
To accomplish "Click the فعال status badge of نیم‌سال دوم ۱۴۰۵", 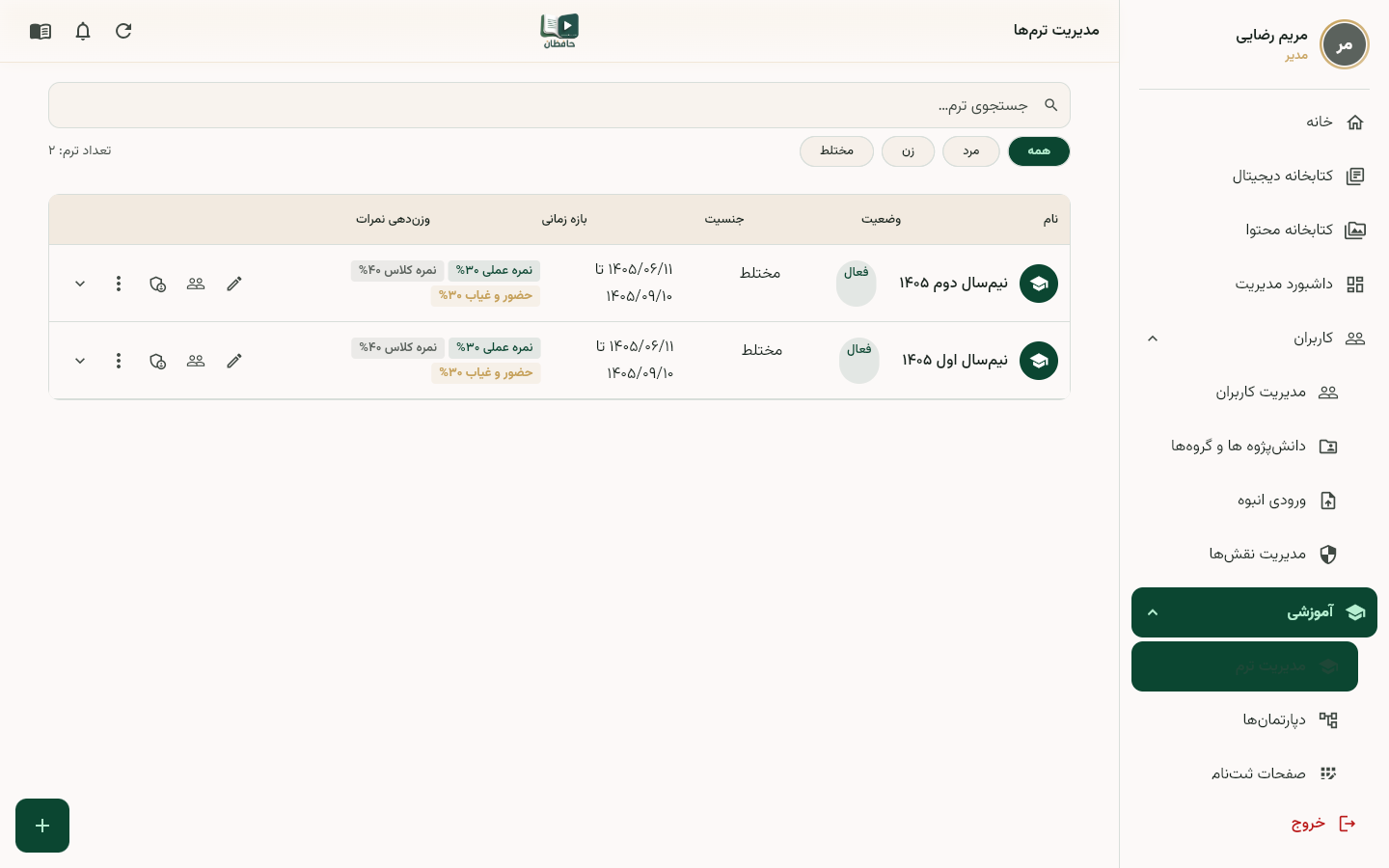I will click(x=857, y=284).
